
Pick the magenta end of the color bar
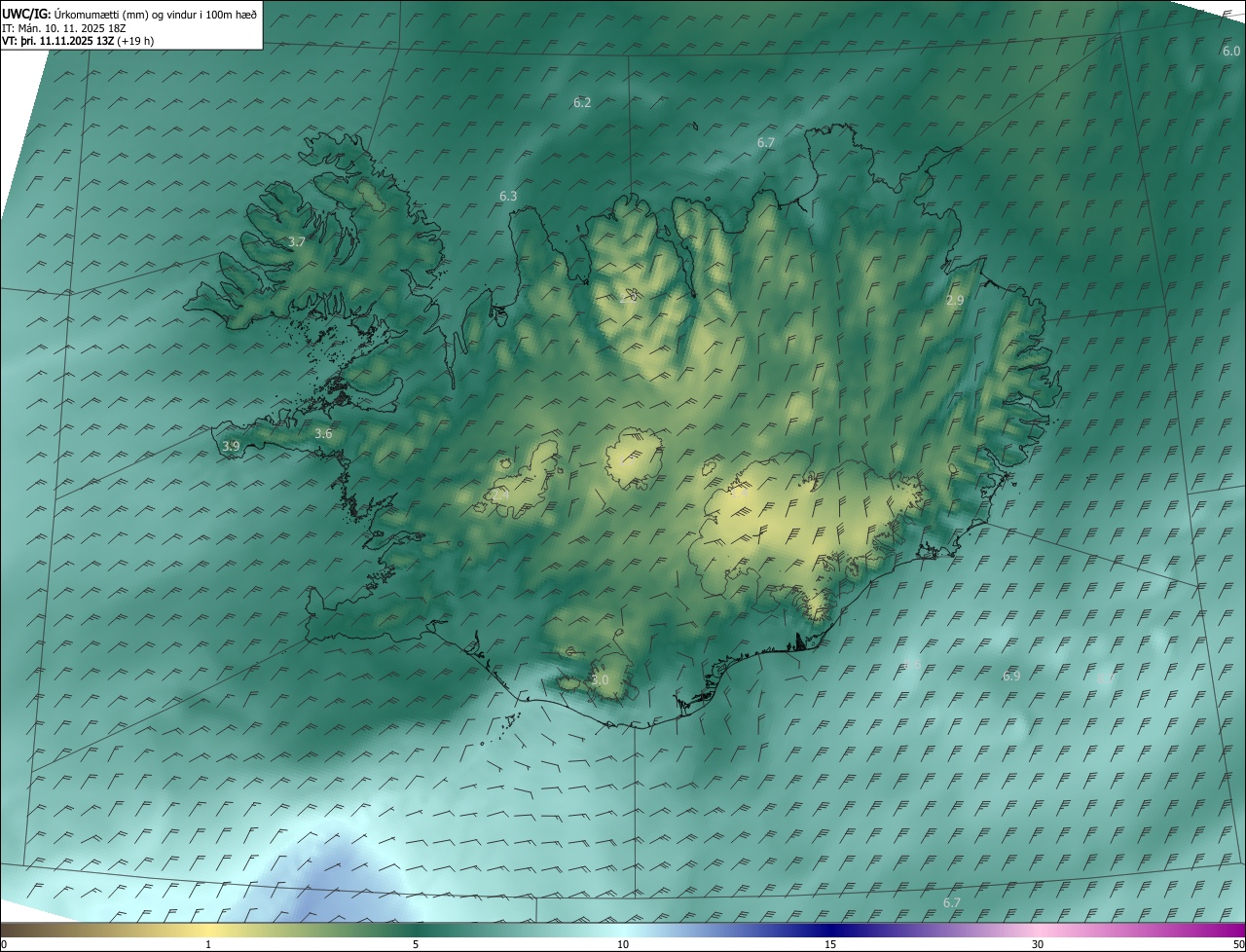coord(1217,931)
